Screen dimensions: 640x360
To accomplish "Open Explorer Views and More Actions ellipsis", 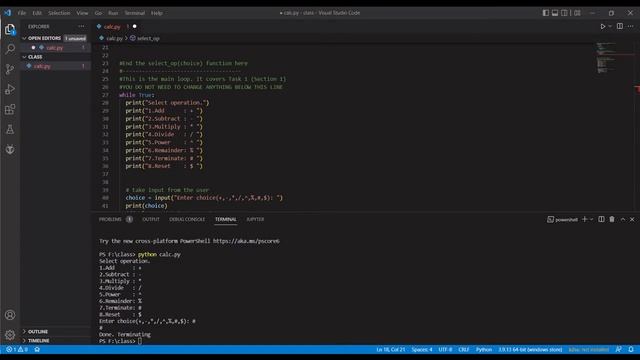I will pos(81,26).
